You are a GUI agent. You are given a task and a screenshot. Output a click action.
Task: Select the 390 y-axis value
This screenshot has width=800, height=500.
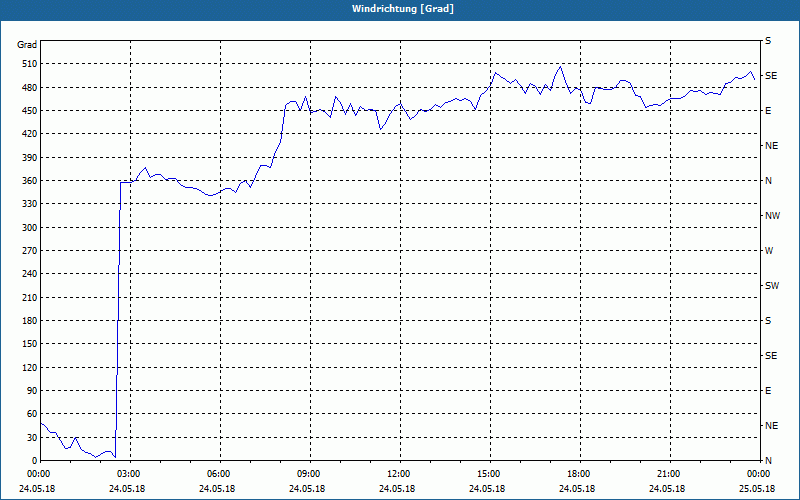30,157
